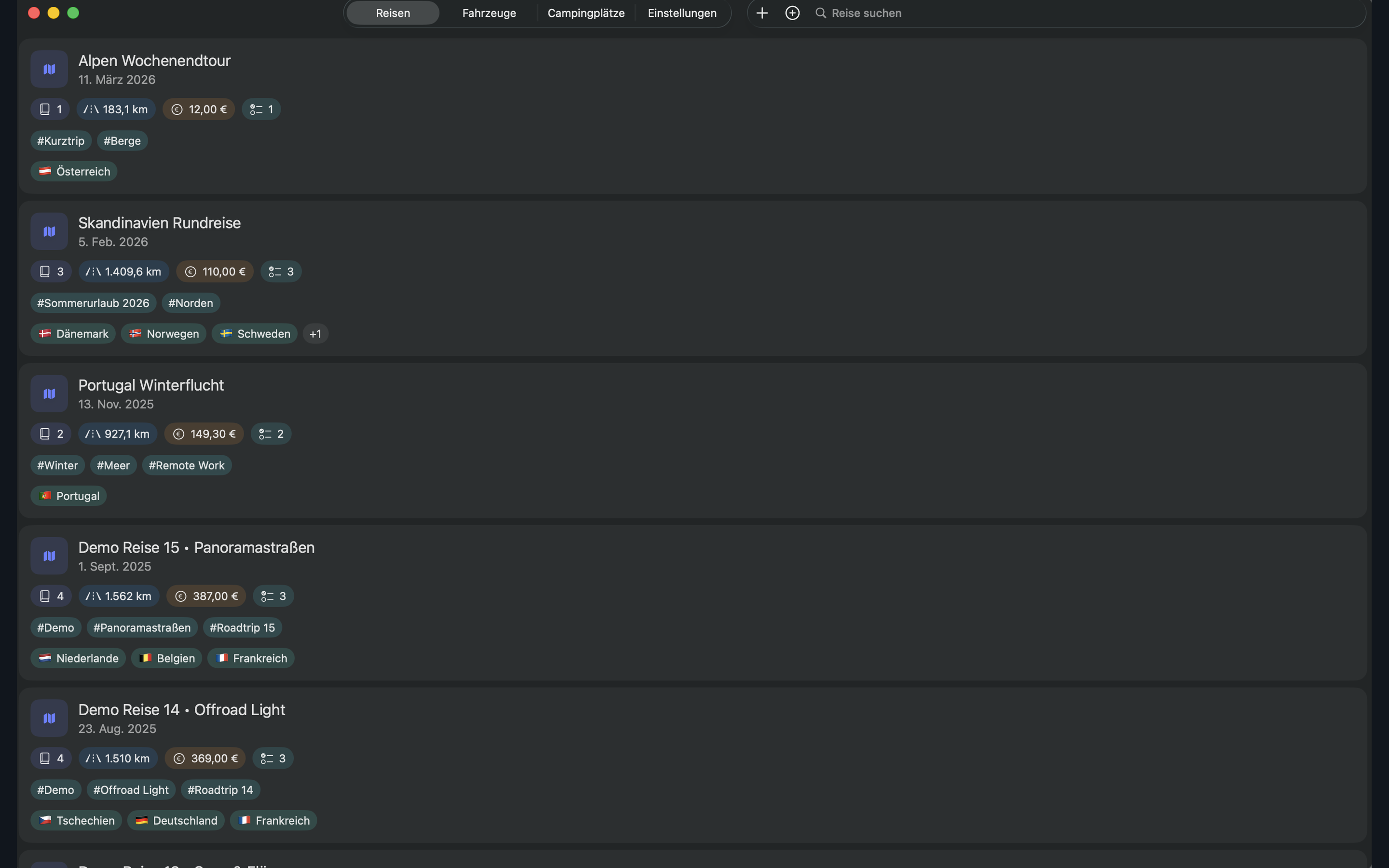1389x868 pixels.
Task: Click the 13. Nov. 2025 date text
Action: click(116, 404)
